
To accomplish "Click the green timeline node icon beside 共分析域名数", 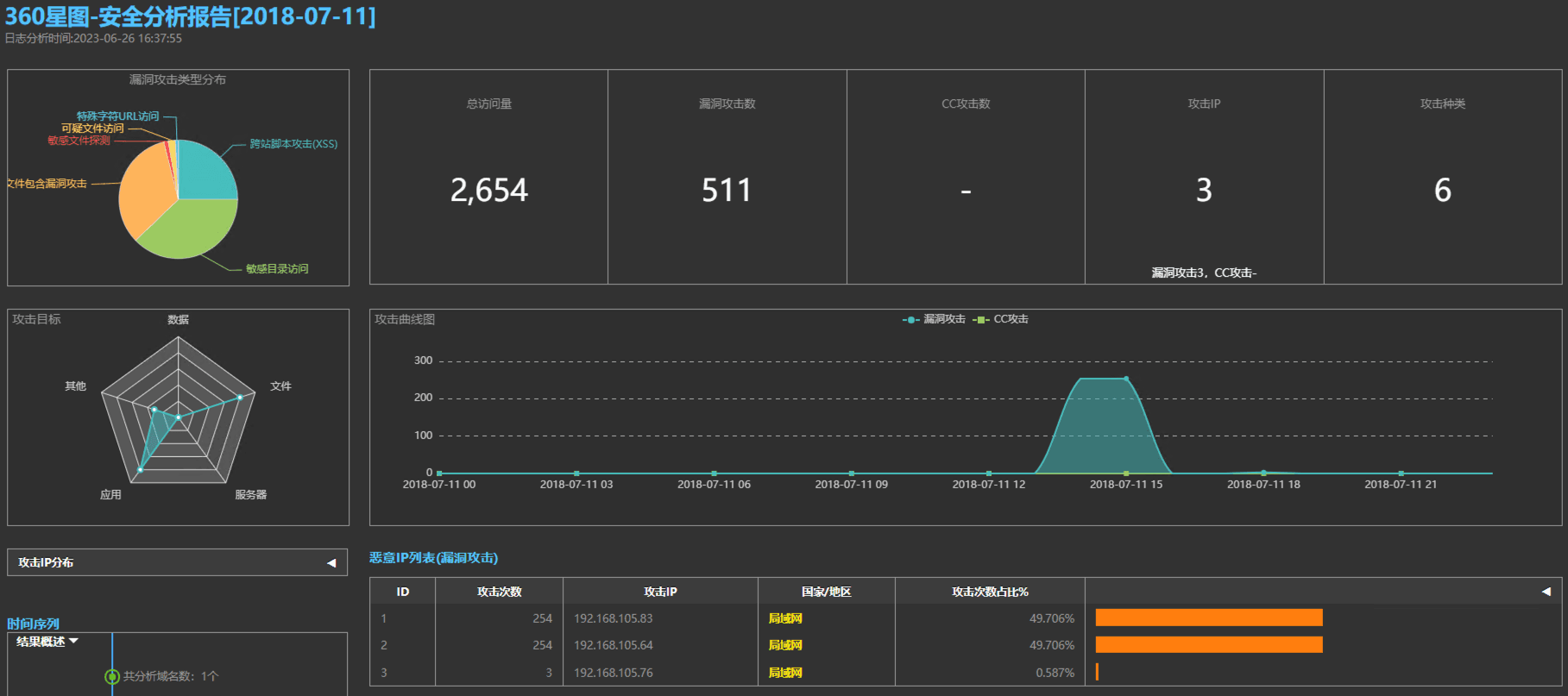I will point(111,677).
